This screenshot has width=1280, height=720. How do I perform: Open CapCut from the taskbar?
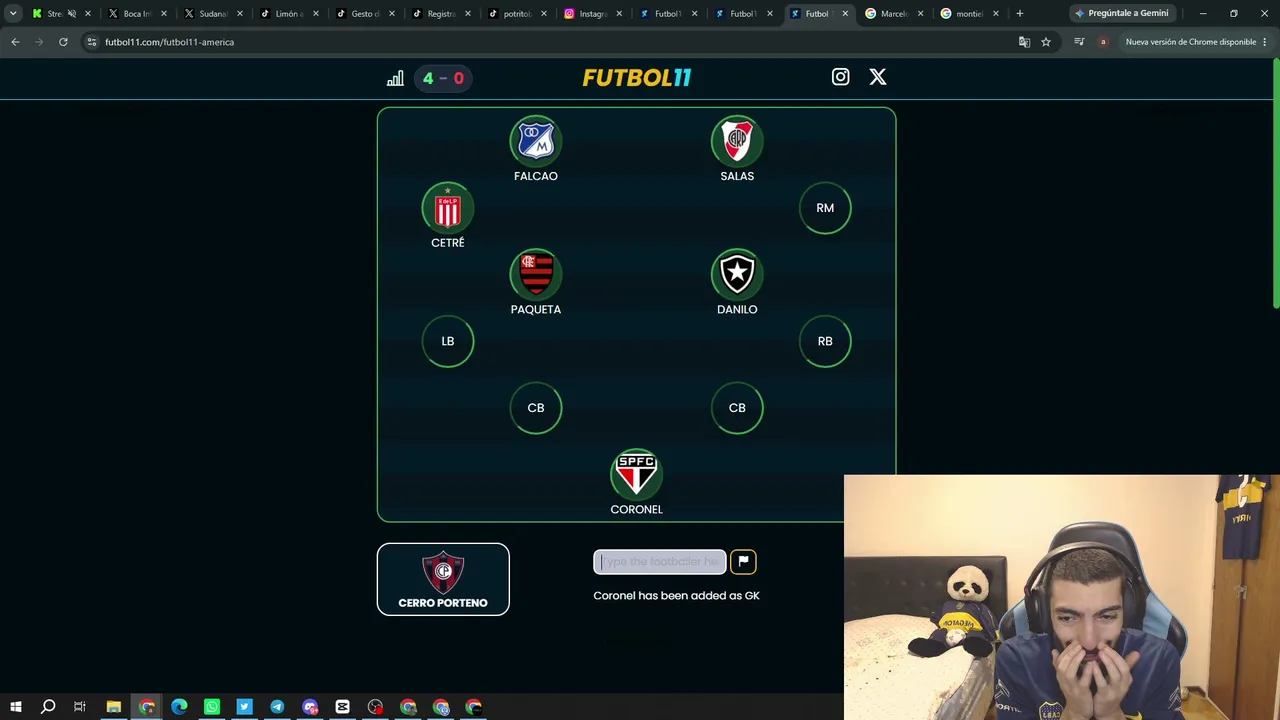342,707
